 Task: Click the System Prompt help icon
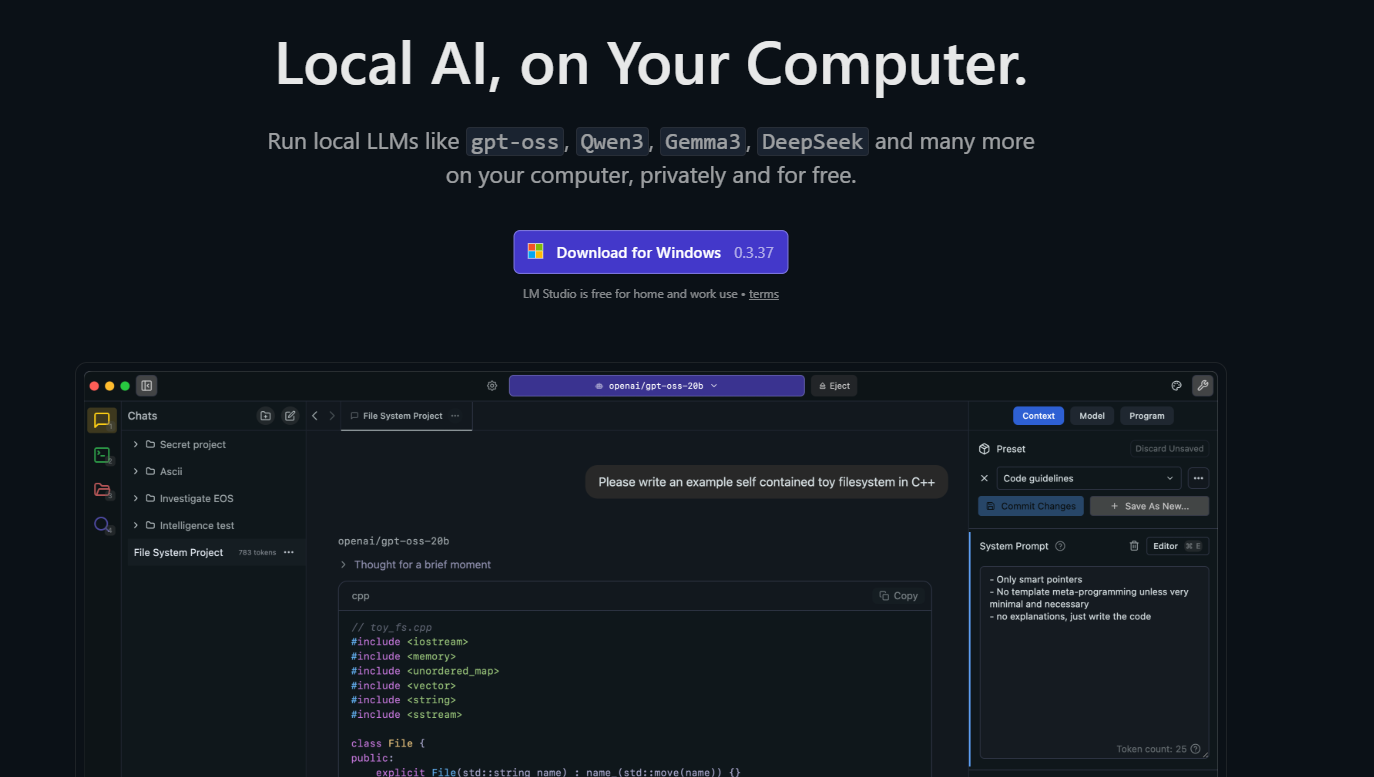pos(1060,546)
